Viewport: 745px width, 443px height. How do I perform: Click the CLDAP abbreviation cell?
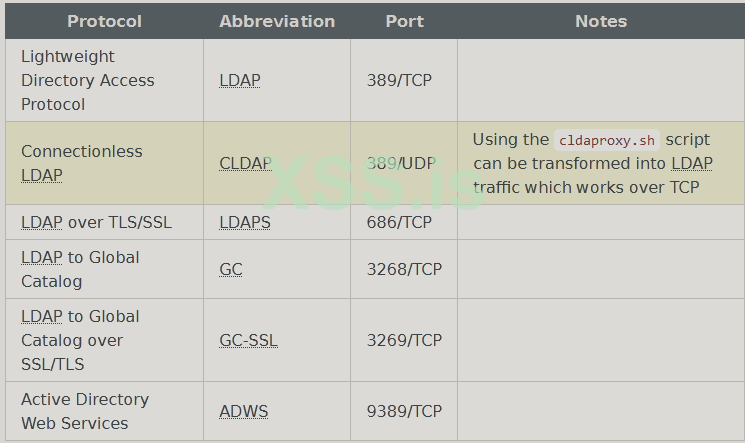pos(245,163)
